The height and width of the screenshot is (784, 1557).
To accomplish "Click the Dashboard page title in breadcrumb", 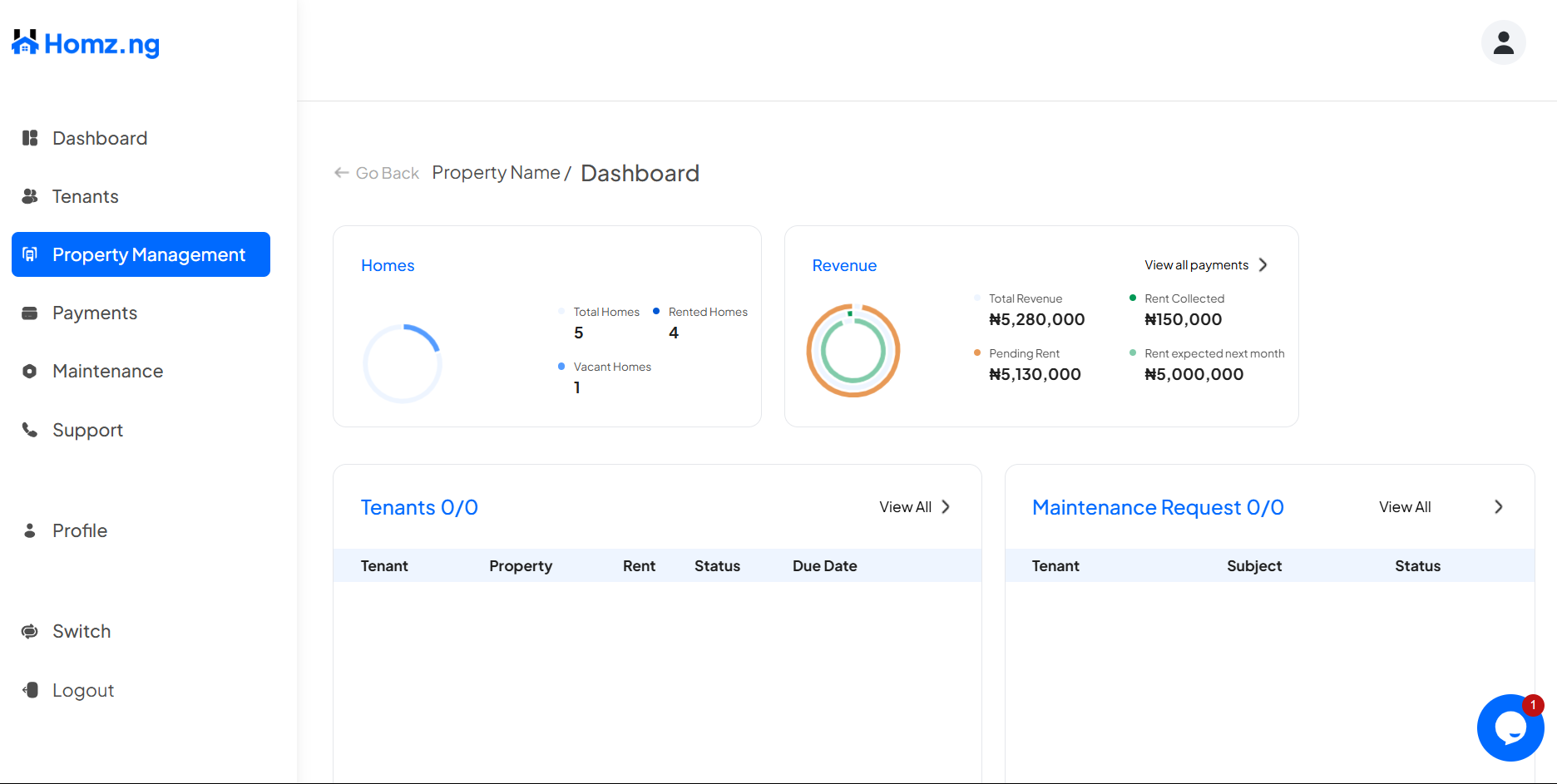I will click(640, 173).
